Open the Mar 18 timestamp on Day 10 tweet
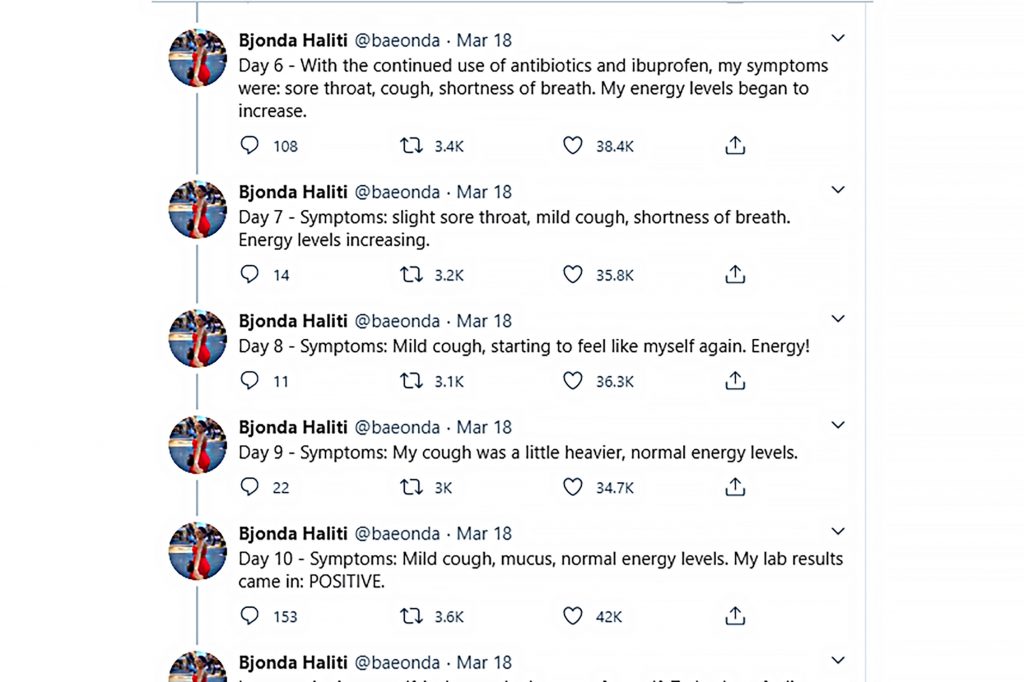1024x682 pixels. 484,534
